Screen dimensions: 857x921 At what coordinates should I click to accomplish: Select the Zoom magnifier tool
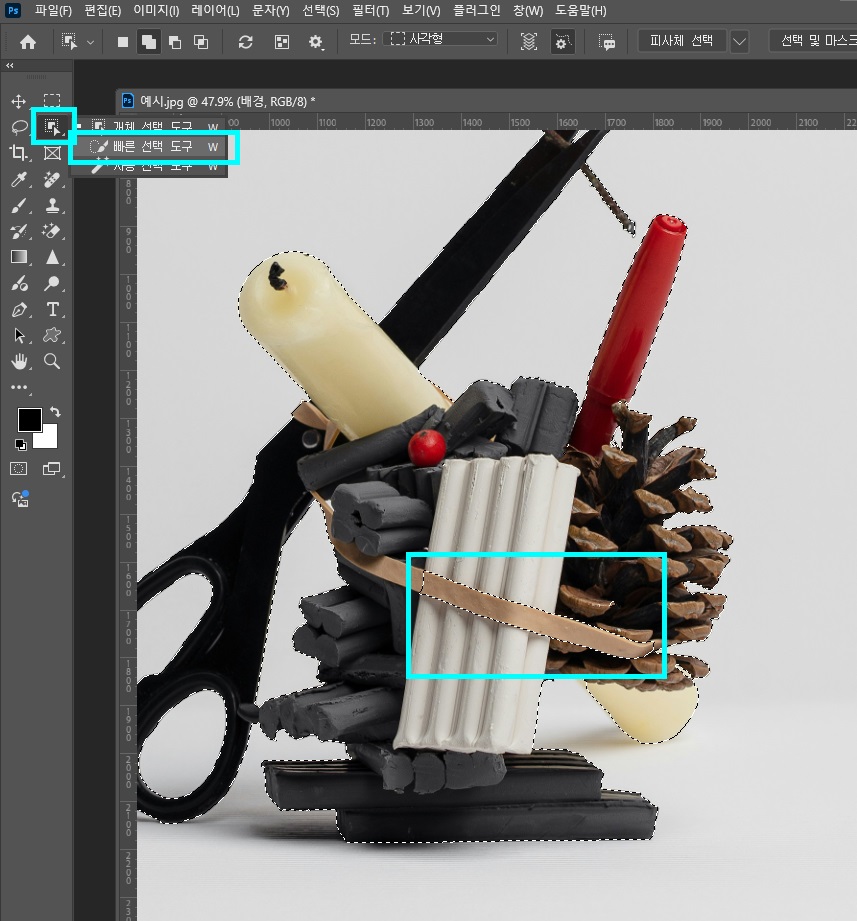(52, 361)
